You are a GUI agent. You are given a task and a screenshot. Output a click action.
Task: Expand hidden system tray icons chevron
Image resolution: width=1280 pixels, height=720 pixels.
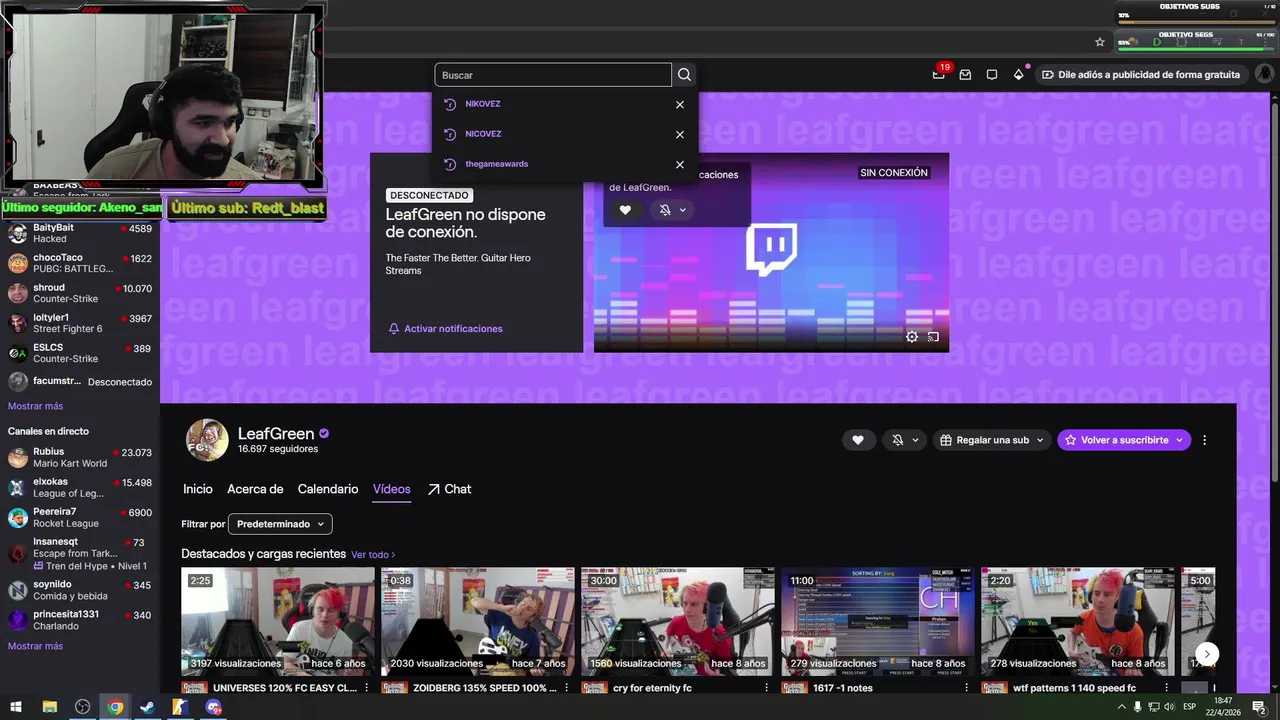(x=1121, y=707)
